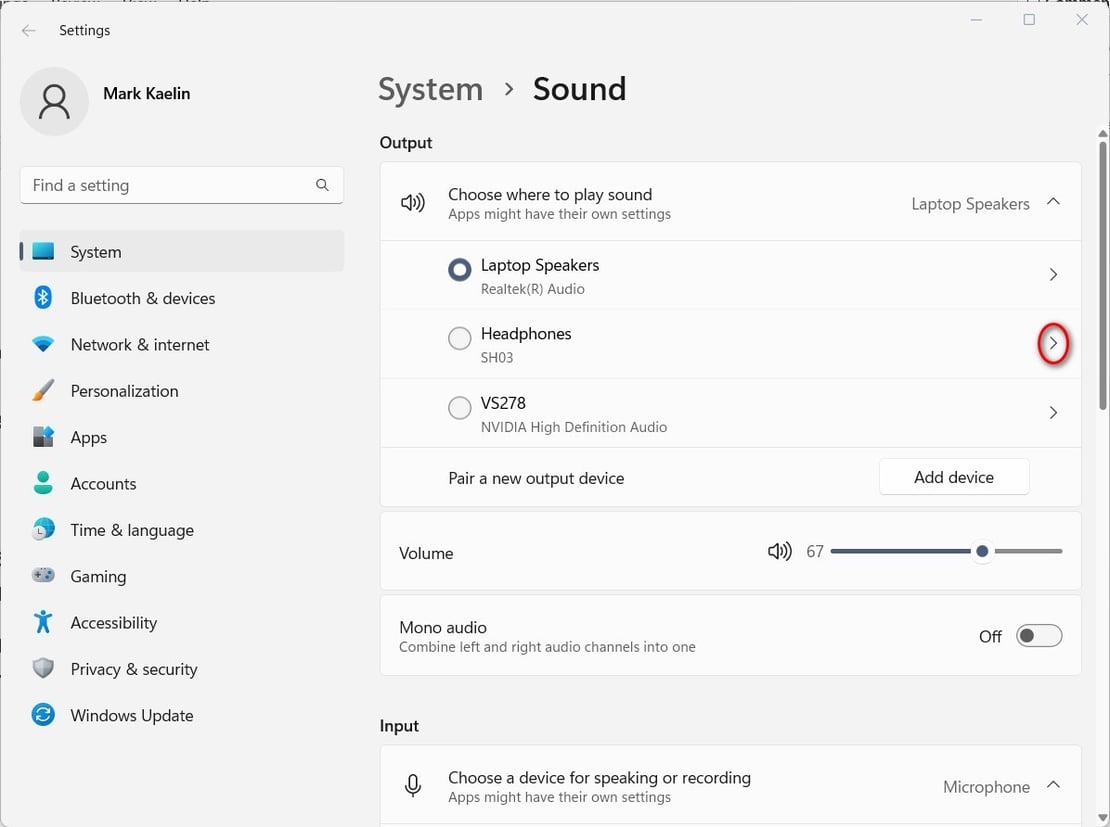The image size is (1110, 827).
Task: Click the SH03 headphones label
Action: 496,358
